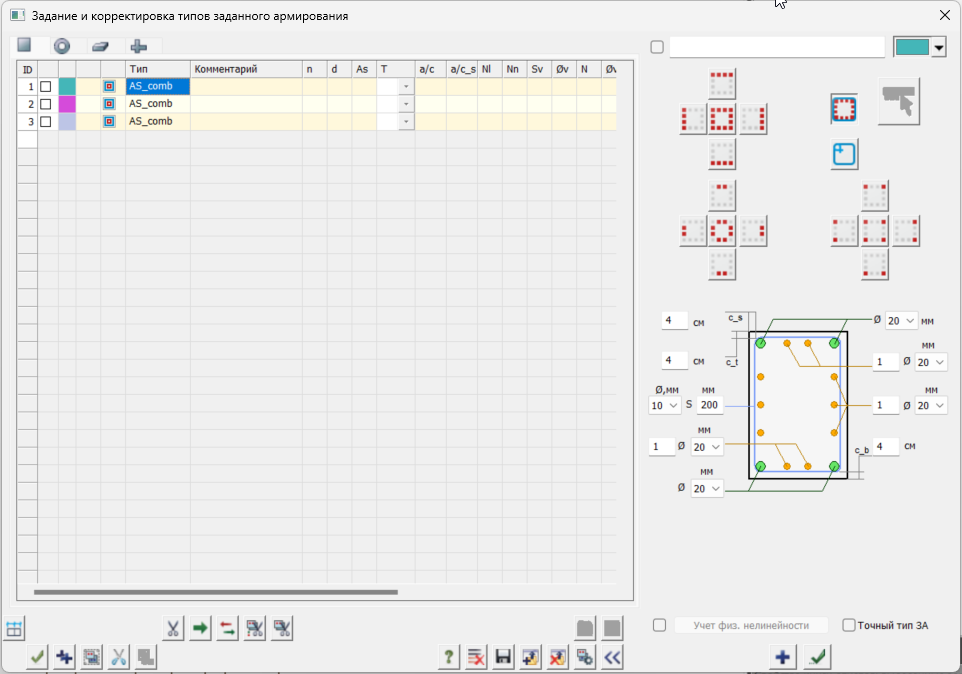
Task: Click the blue-framed perimeter reinforcement icon
Action: click(844, 109)
